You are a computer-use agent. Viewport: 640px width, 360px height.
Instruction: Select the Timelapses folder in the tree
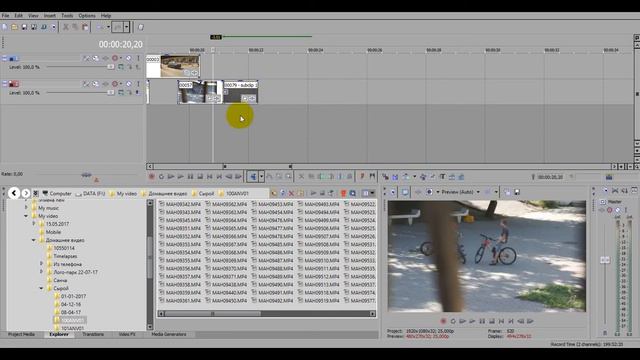point(65,256)
